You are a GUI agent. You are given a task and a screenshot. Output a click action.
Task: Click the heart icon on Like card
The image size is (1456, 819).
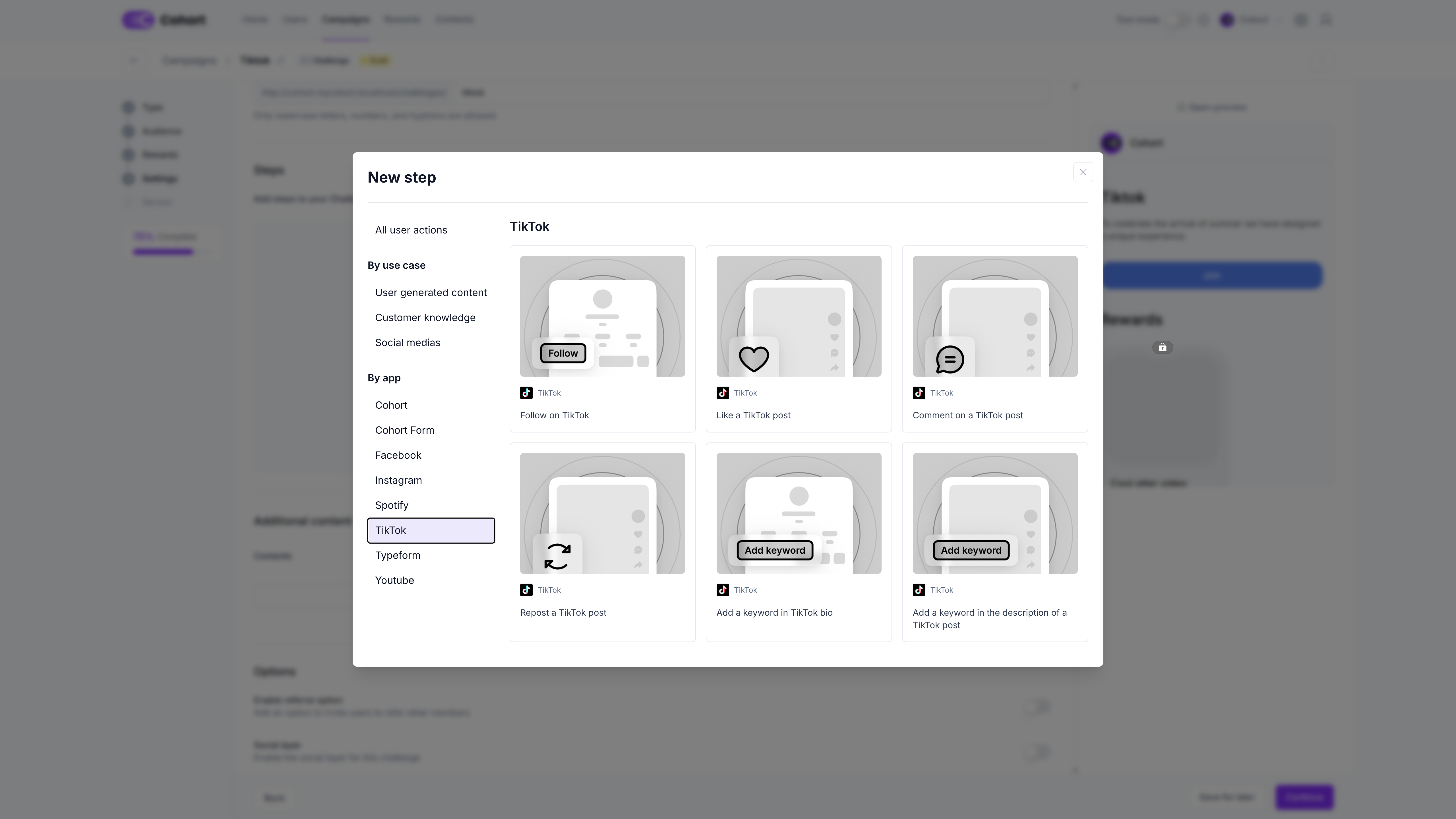point(753,358)
